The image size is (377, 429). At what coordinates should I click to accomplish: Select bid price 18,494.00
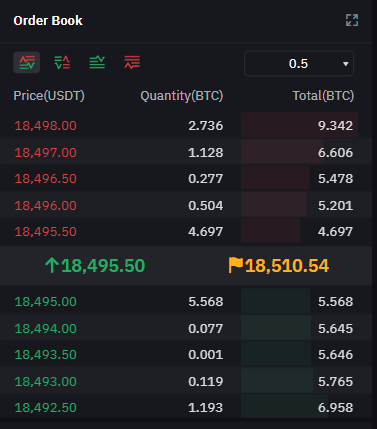point(46,328)
